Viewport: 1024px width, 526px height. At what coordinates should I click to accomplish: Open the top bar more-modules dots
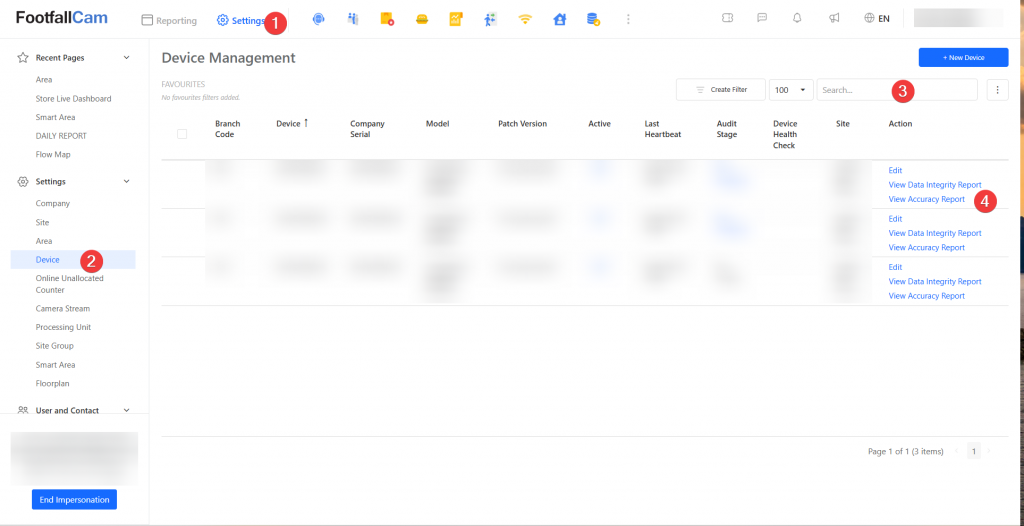(628, 20)
